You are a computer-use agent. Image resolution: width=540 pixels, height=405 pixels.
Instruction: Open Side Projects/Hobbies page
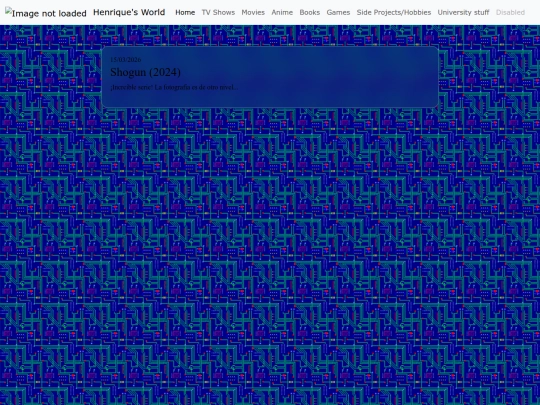coord(394,12)
